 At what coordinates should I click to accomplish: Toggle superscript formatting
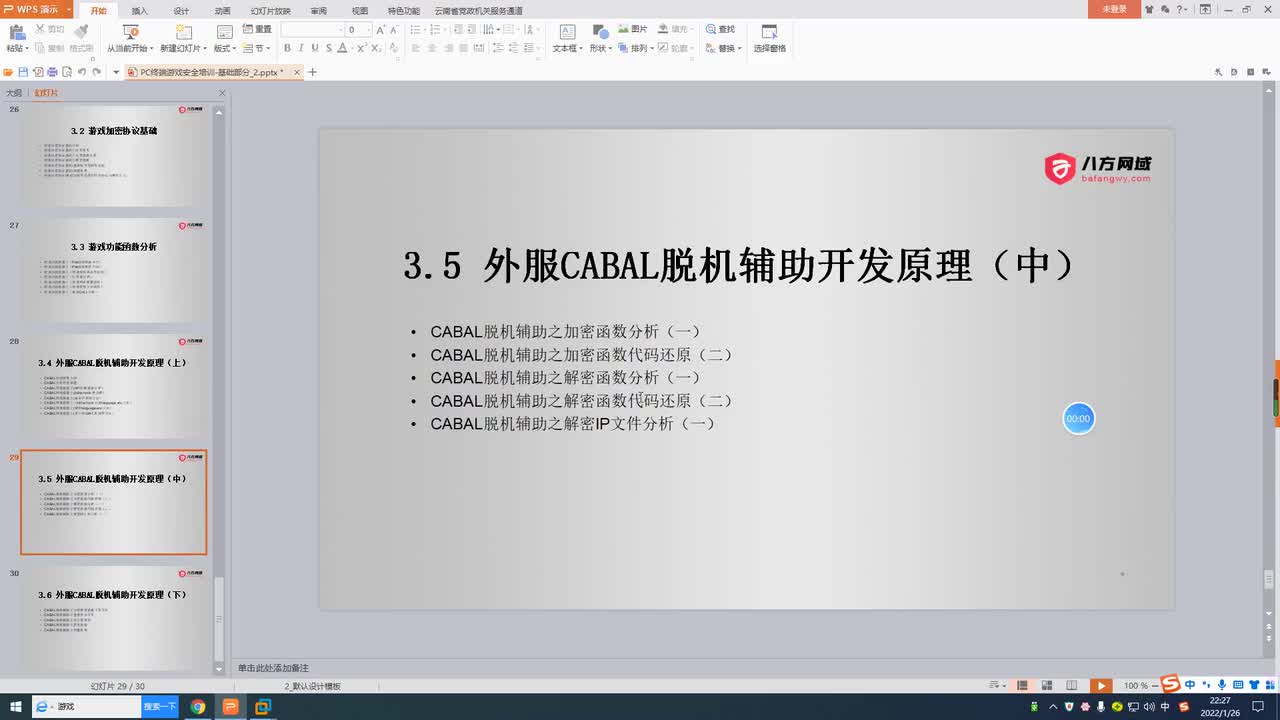[362, 48]
